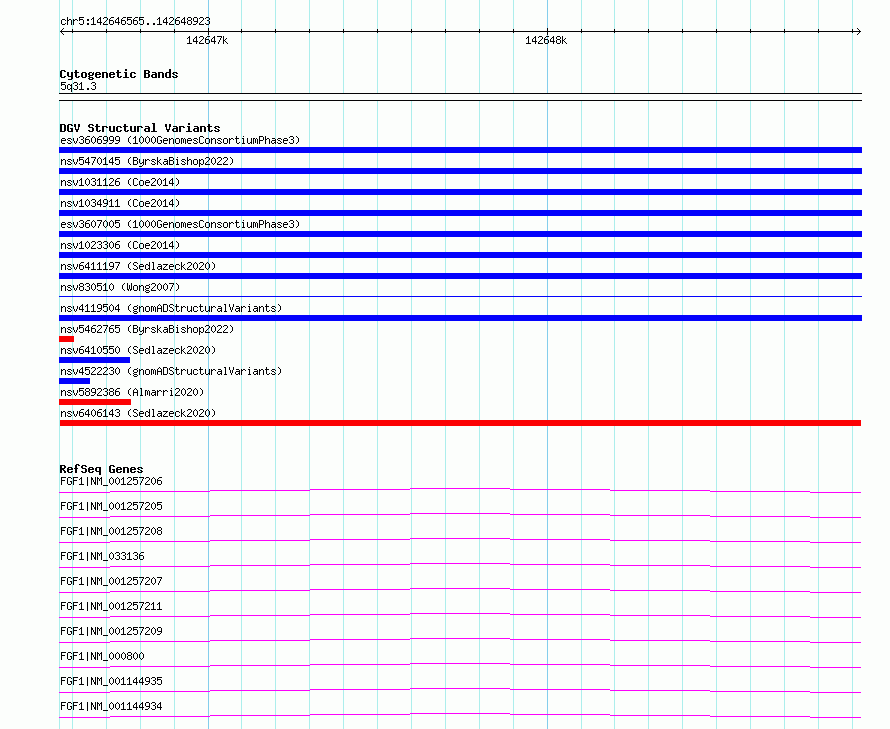Open variant nsv1034911 (Coe2014) label

point(120,203)
